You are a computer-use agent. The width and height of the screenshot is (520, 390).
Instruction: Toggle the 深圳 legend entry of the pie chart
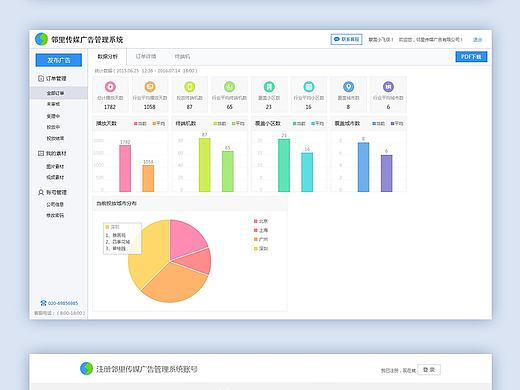(x=261, y=248)
